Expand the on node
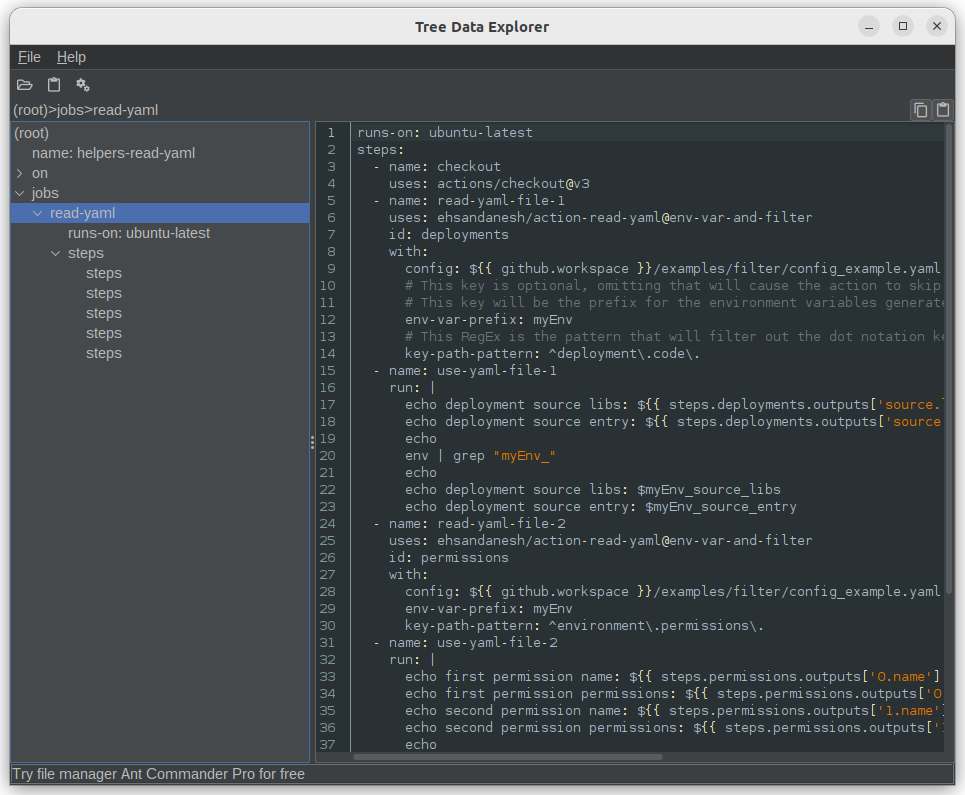This screenshot has width=965, height=795. pyautogui.click(x=19, y=172)
